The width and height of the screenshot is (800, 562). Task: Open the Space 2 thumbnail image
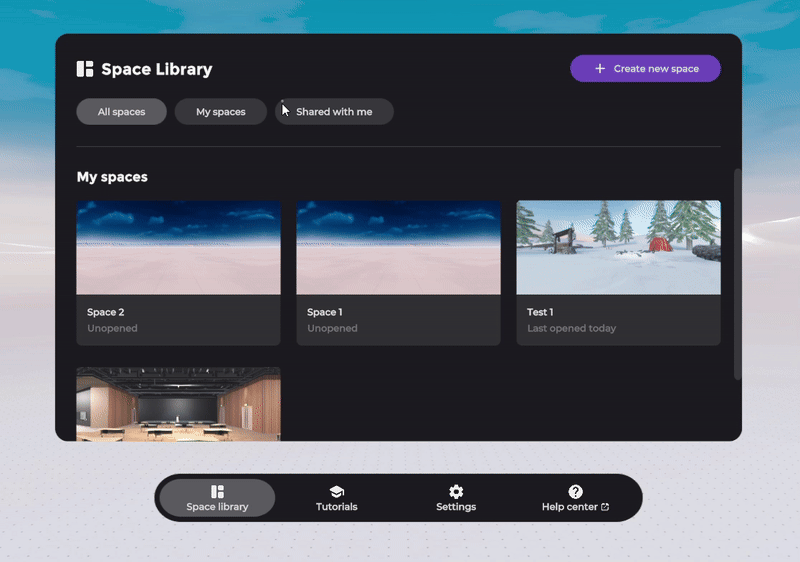(x=178, y=247)
